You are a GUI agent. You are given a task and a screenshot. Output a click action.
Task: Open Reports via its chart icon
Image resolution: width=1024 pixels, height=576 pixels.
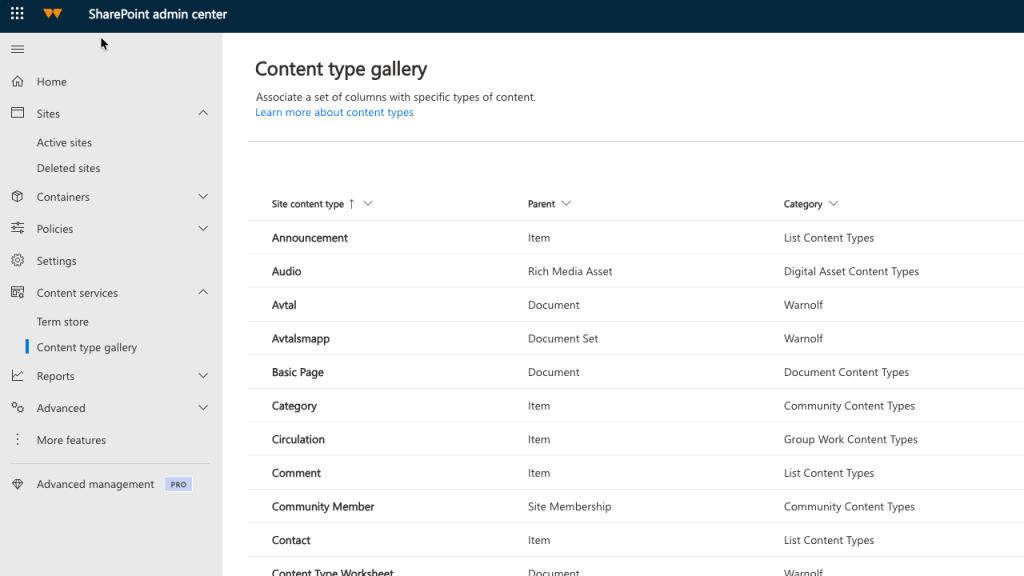click(x=17, y=375)
